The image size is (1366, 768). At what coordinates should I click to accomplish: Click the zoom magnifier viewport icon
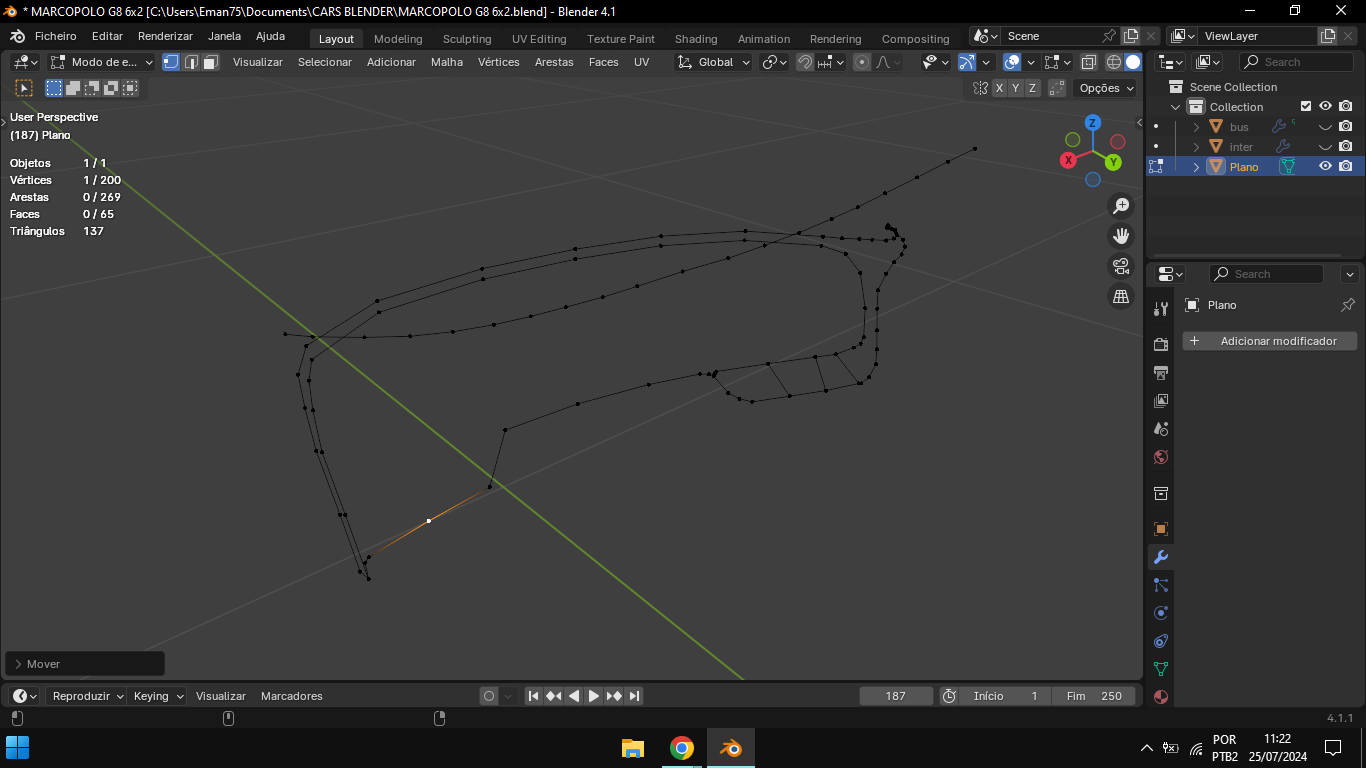coord(1121,206)
